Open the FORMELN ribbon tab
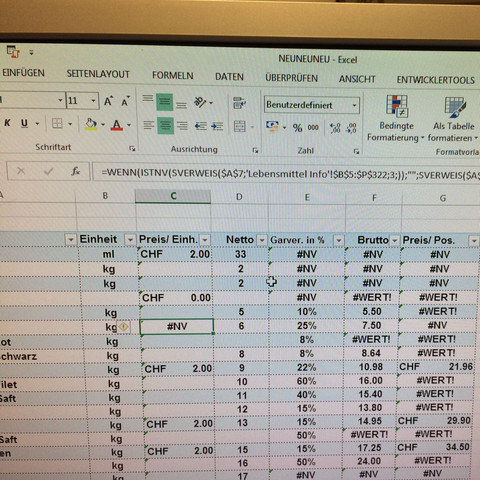The image size is (480, 480). pos(173,76)
